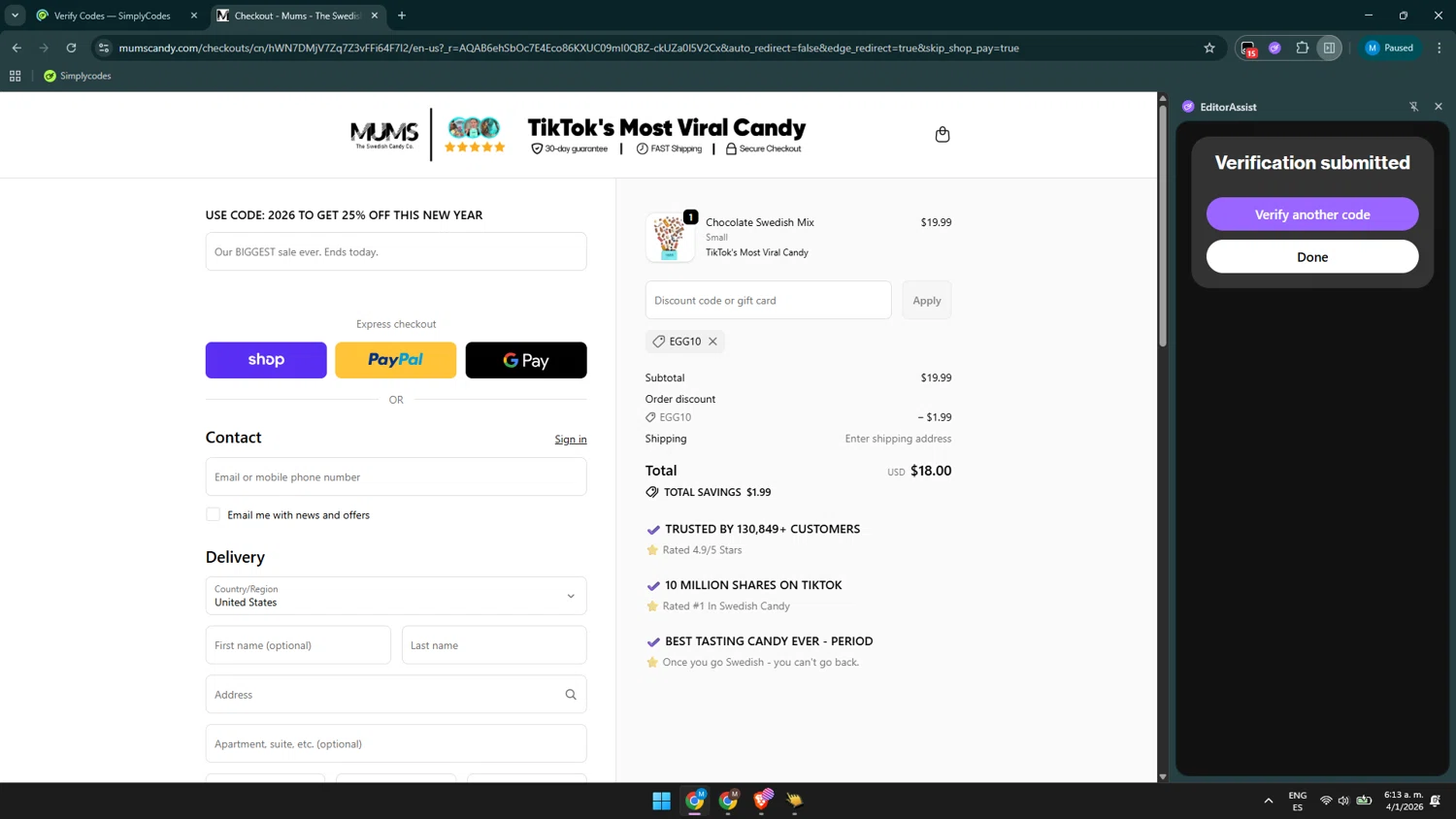This screenshot has height=819, width=1456.
Task: Check Email me with news and offers
Action: point(213,514)
